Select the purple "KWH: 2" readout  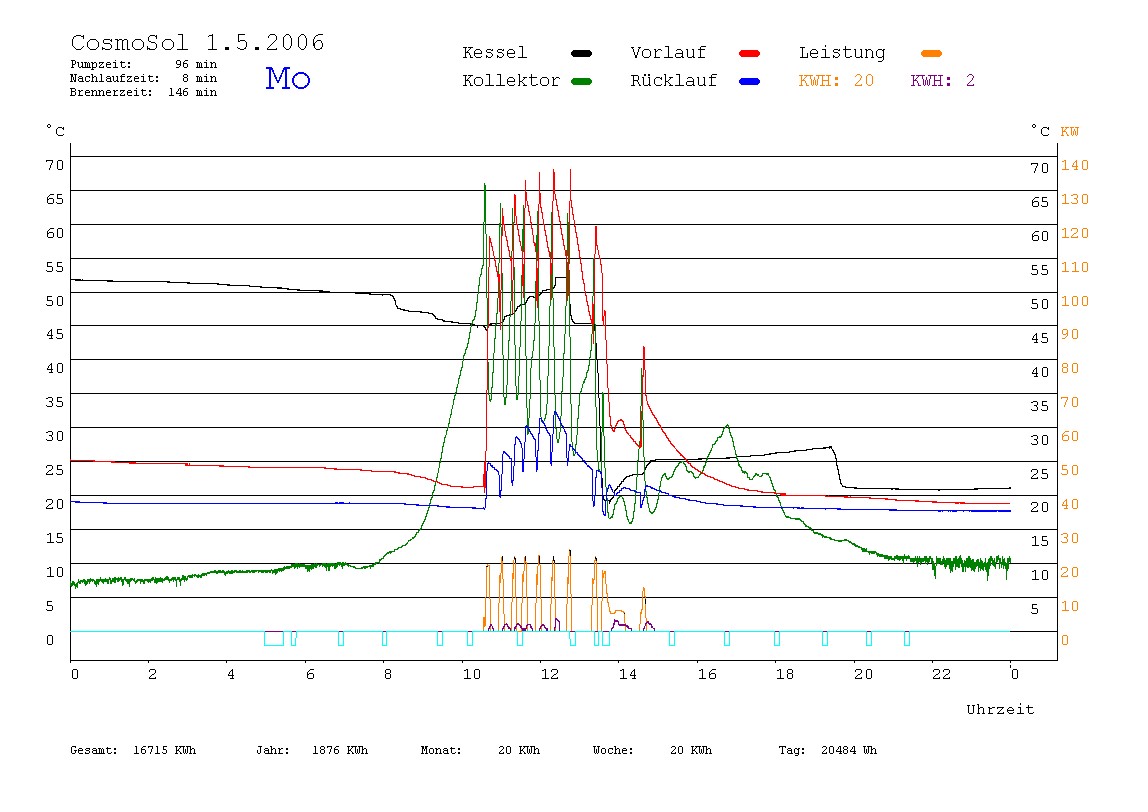click(943, 81)
